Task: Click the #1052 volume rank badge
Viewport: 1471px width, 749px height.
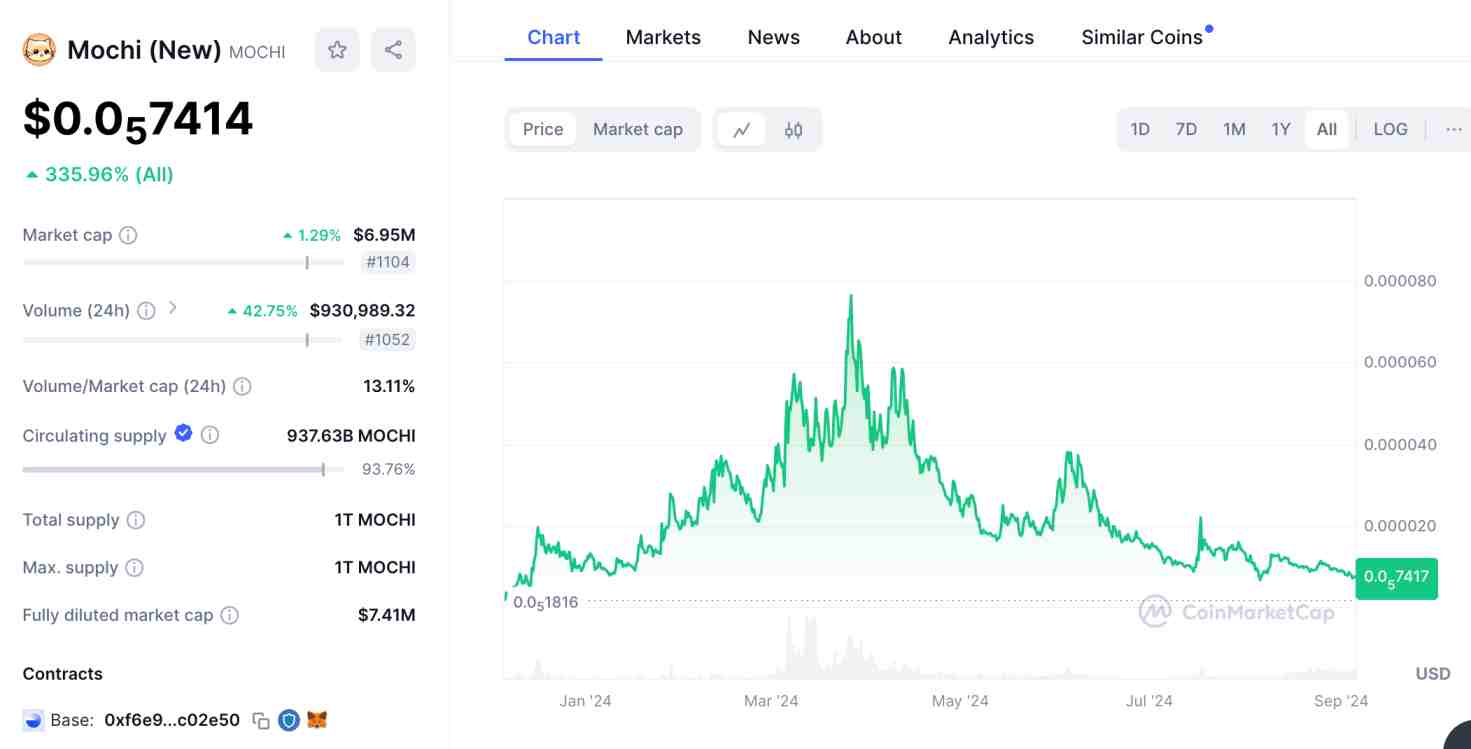Action: click(x=387, y=340)
